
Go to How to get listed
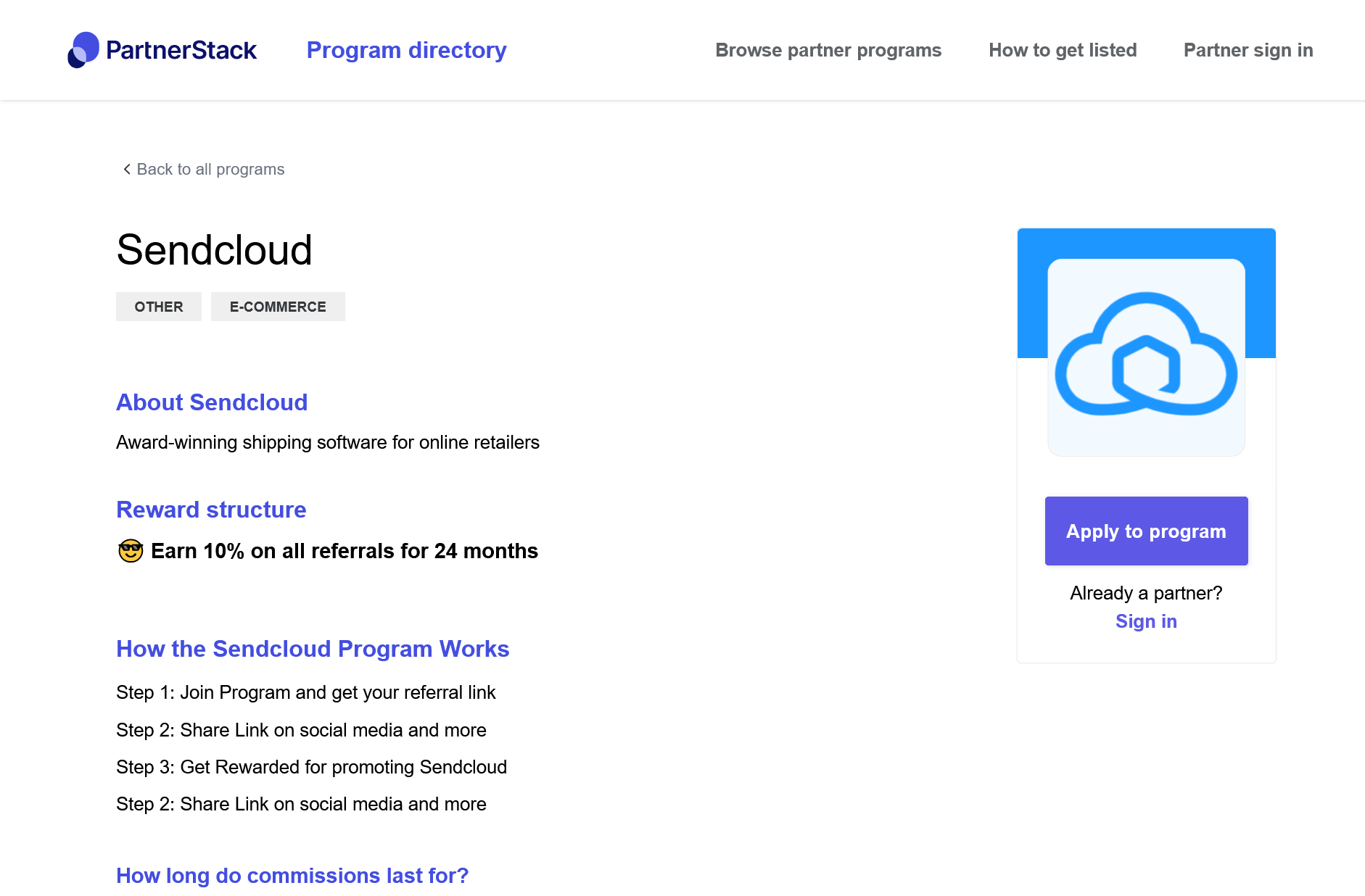(x=1063, y=50)
